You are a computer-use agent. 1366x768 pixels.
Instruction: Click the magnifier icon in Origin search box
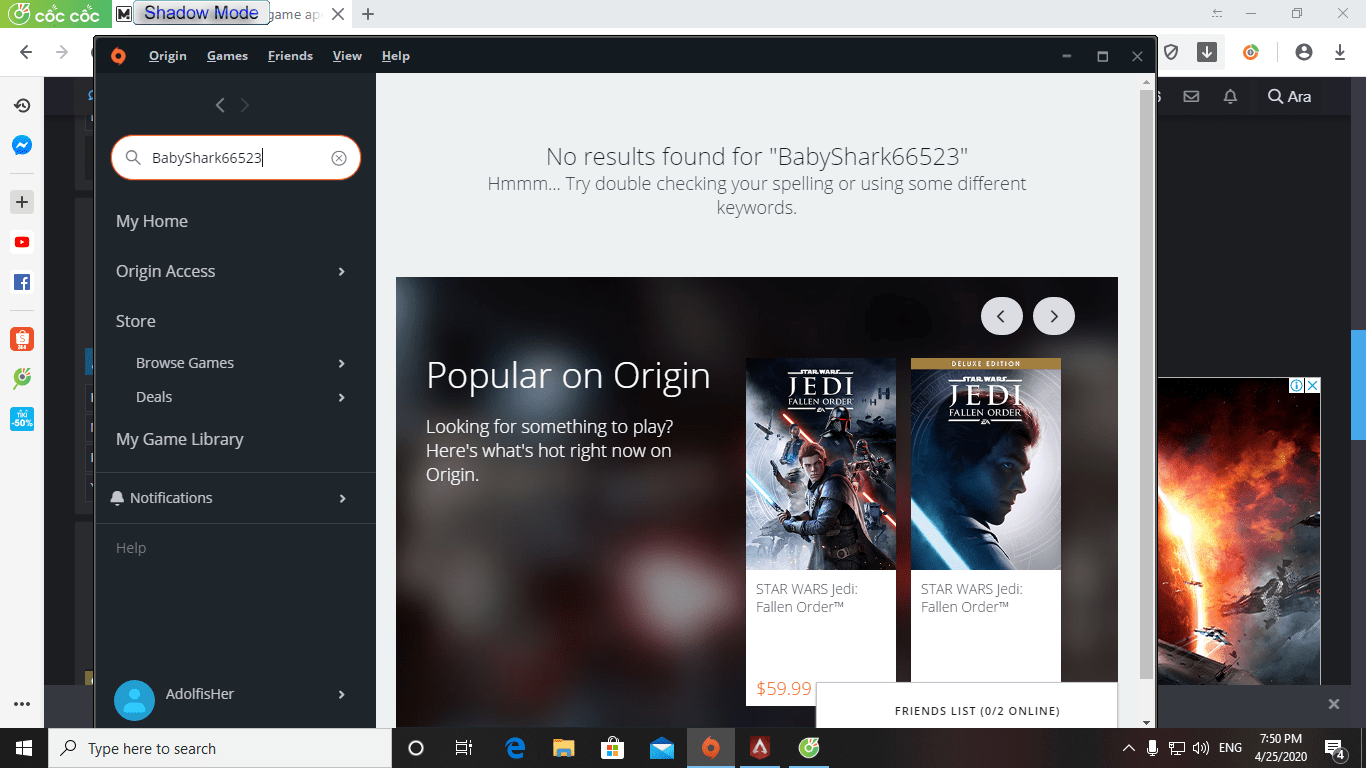click(x=133, y=158)
